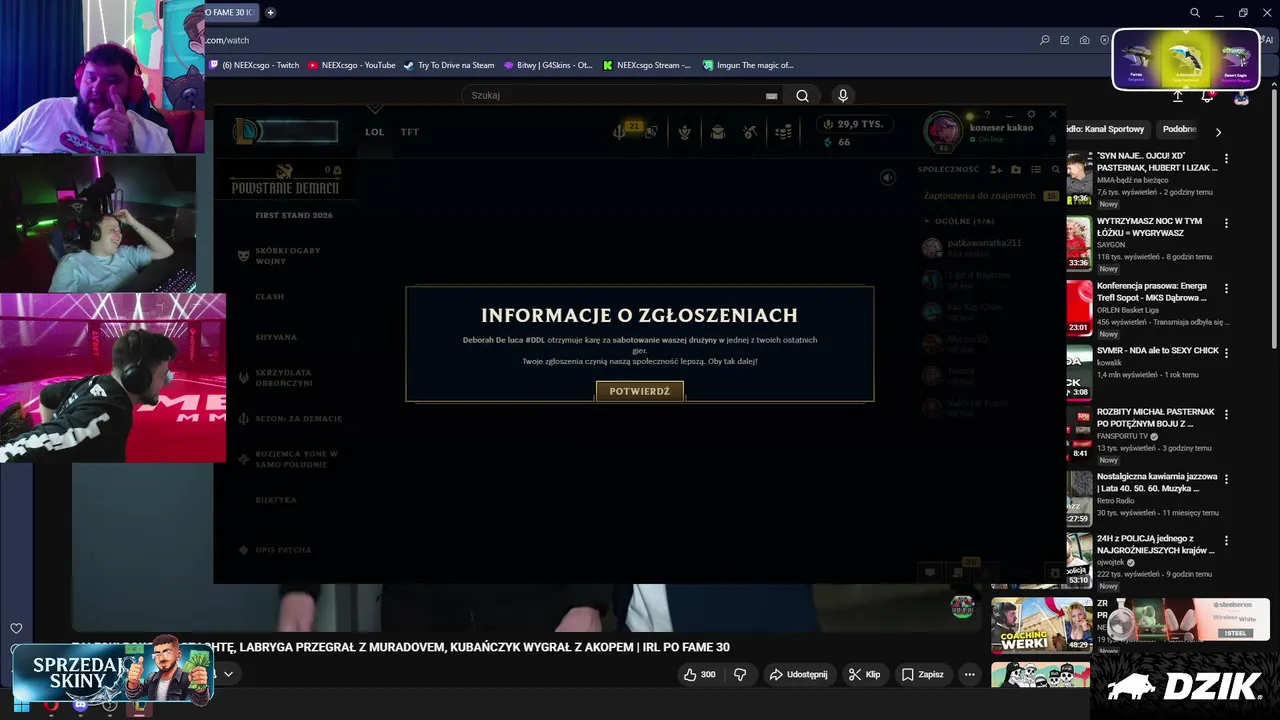Open the League client collection backpack icon
The height and width of the screenshot is (720, 1280).
718,132
